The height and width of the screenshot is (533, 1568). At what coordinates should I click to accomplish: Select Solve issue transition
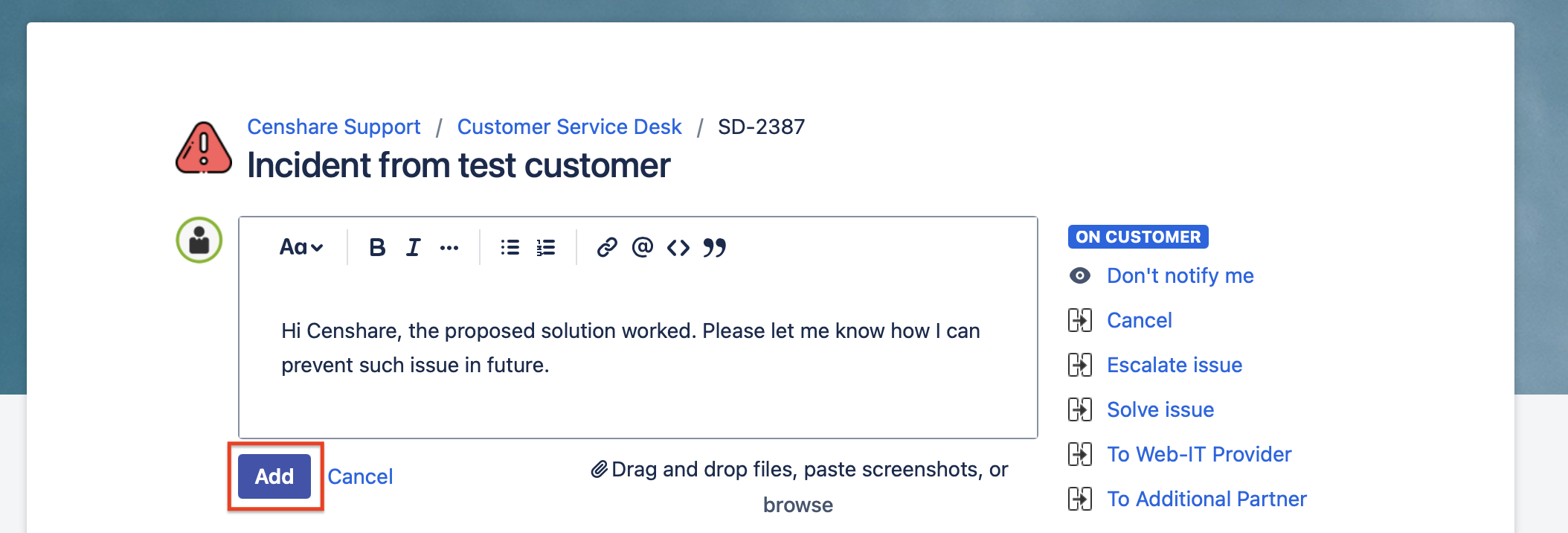(1160, 409)
